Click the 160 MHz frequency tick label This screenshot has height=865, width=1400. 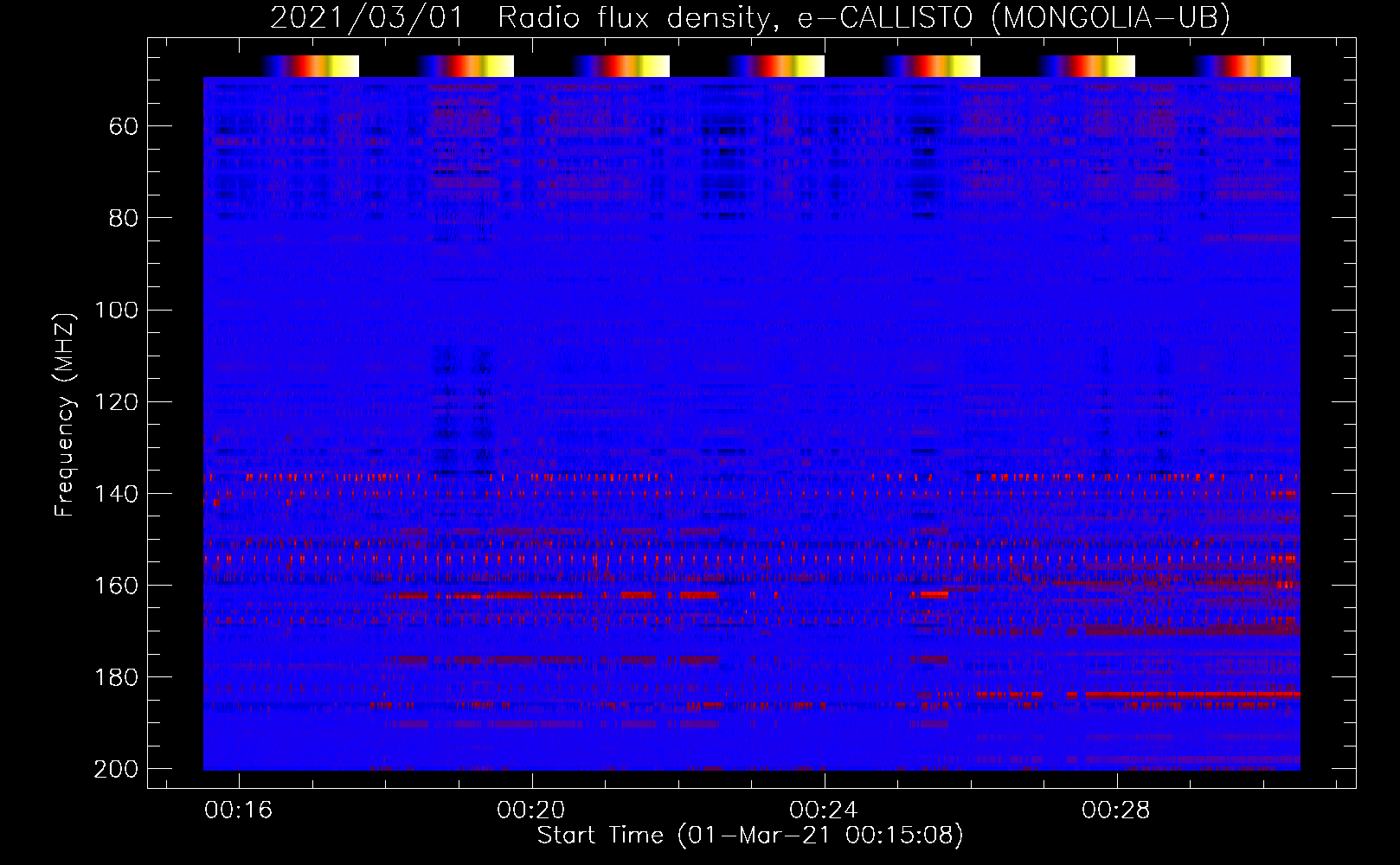(116, 586)
